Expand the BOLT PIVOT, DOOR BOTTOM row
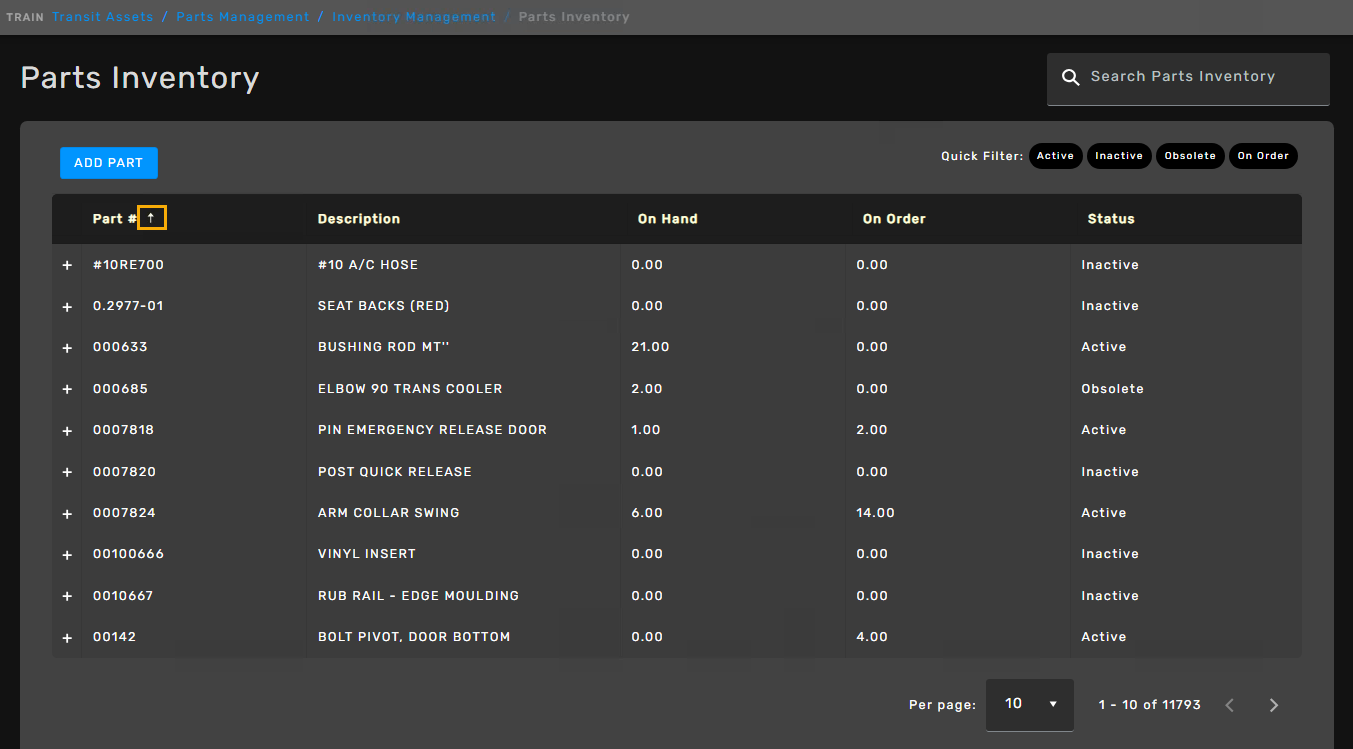This screenshot has height=749, width=1353. point(67,637)
